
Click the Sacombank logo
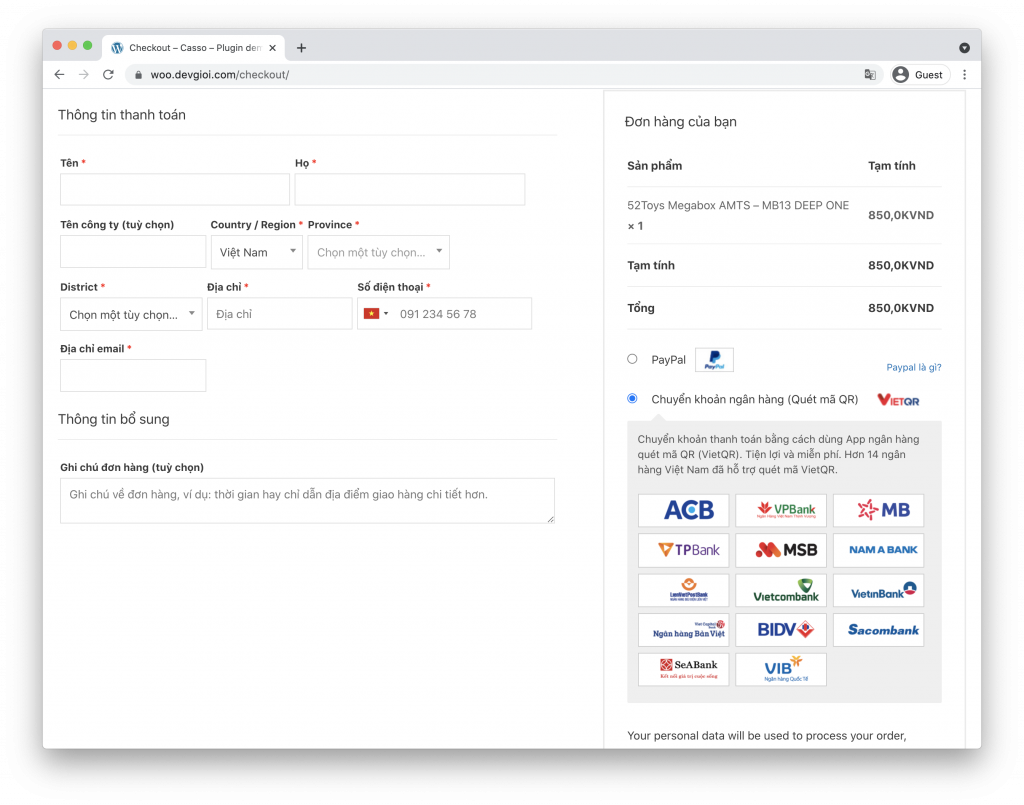tap(878, 630)
